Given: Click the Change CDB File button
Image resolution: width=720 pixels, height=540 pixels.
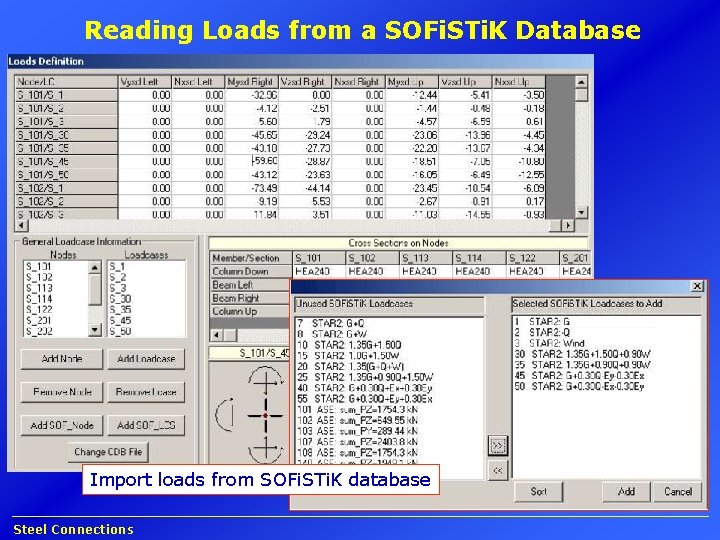Looking at the screenshot, I should [108, 452].
